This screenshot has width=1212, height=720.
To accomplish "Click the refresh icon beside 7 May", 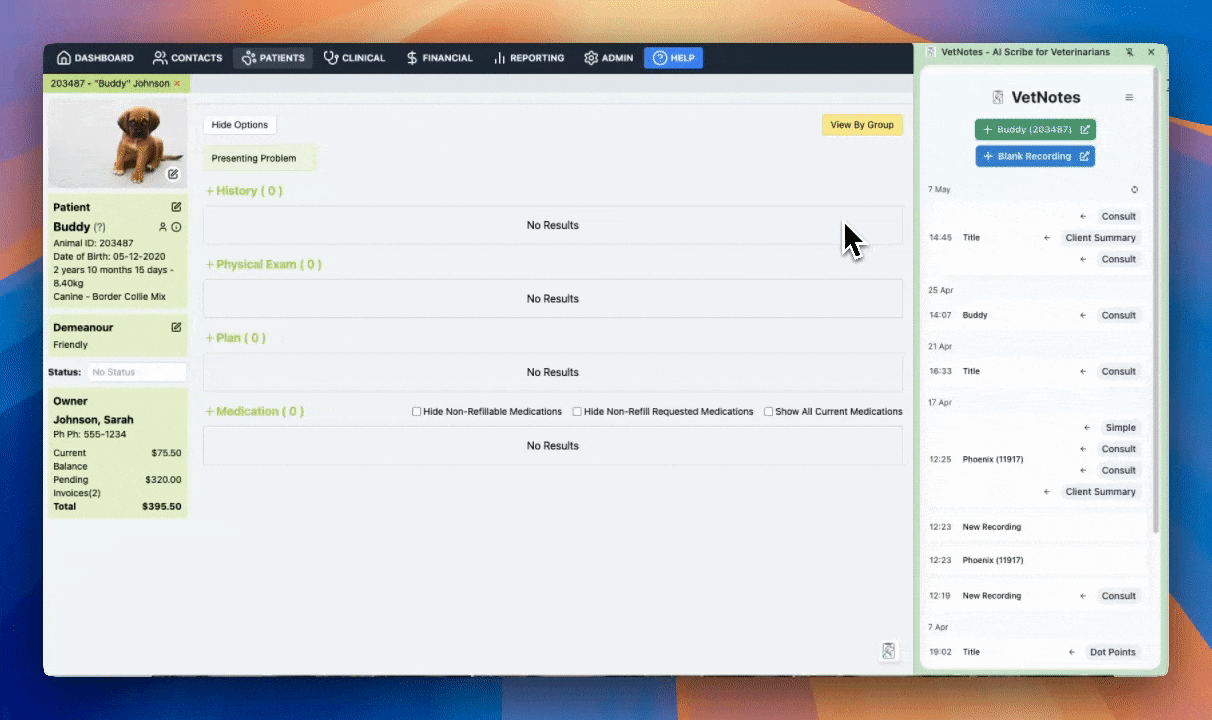I will point(1134,190).
